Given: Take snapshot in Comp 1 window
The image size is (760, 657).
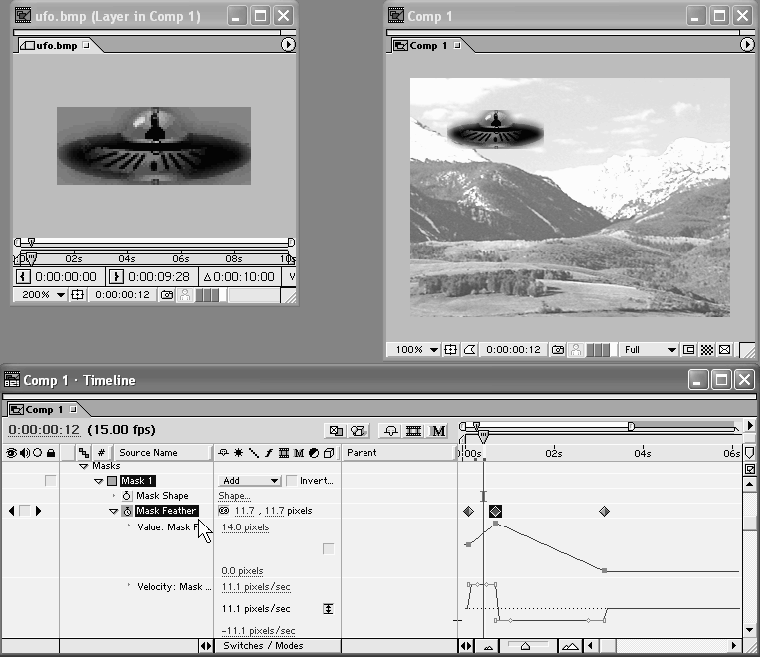Looking at the screenshot, I should pyautogui.click(x=557, y=350).
